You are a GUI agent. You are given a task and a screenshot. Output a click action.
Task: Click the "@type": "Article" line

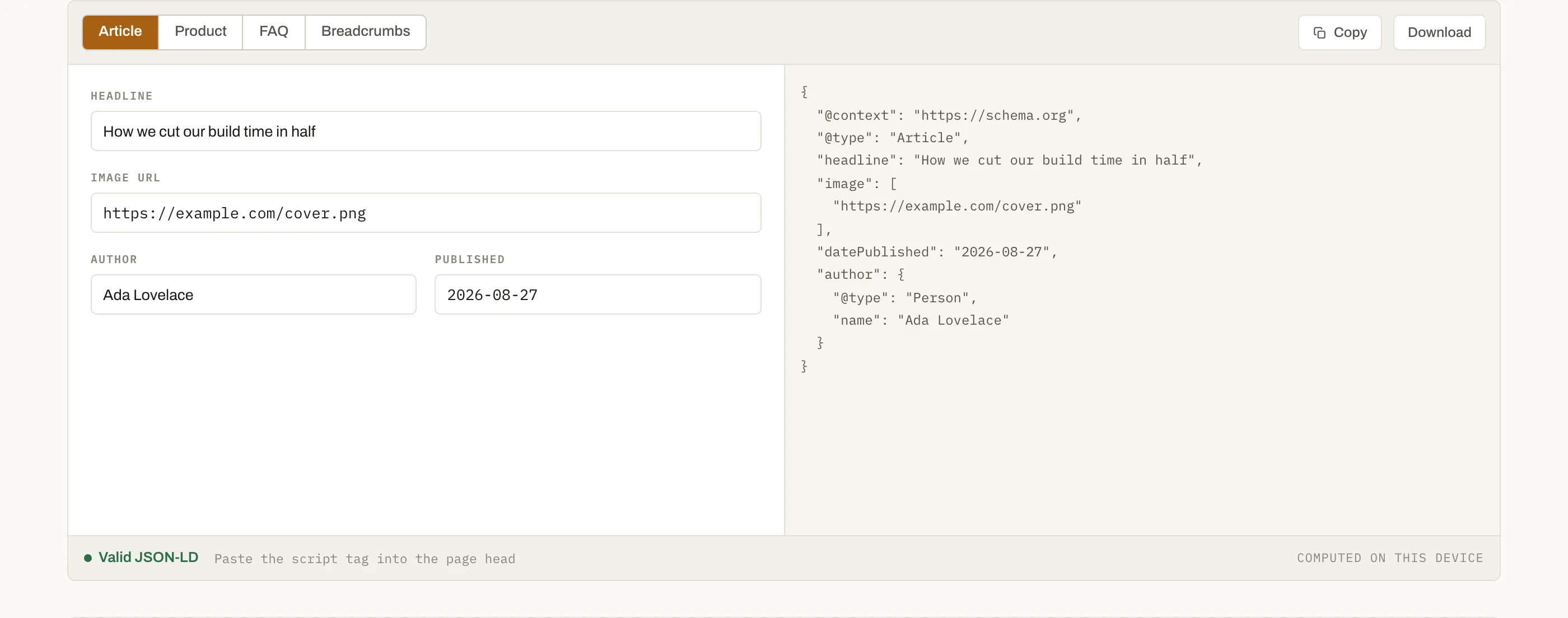(x=892, y=138)
